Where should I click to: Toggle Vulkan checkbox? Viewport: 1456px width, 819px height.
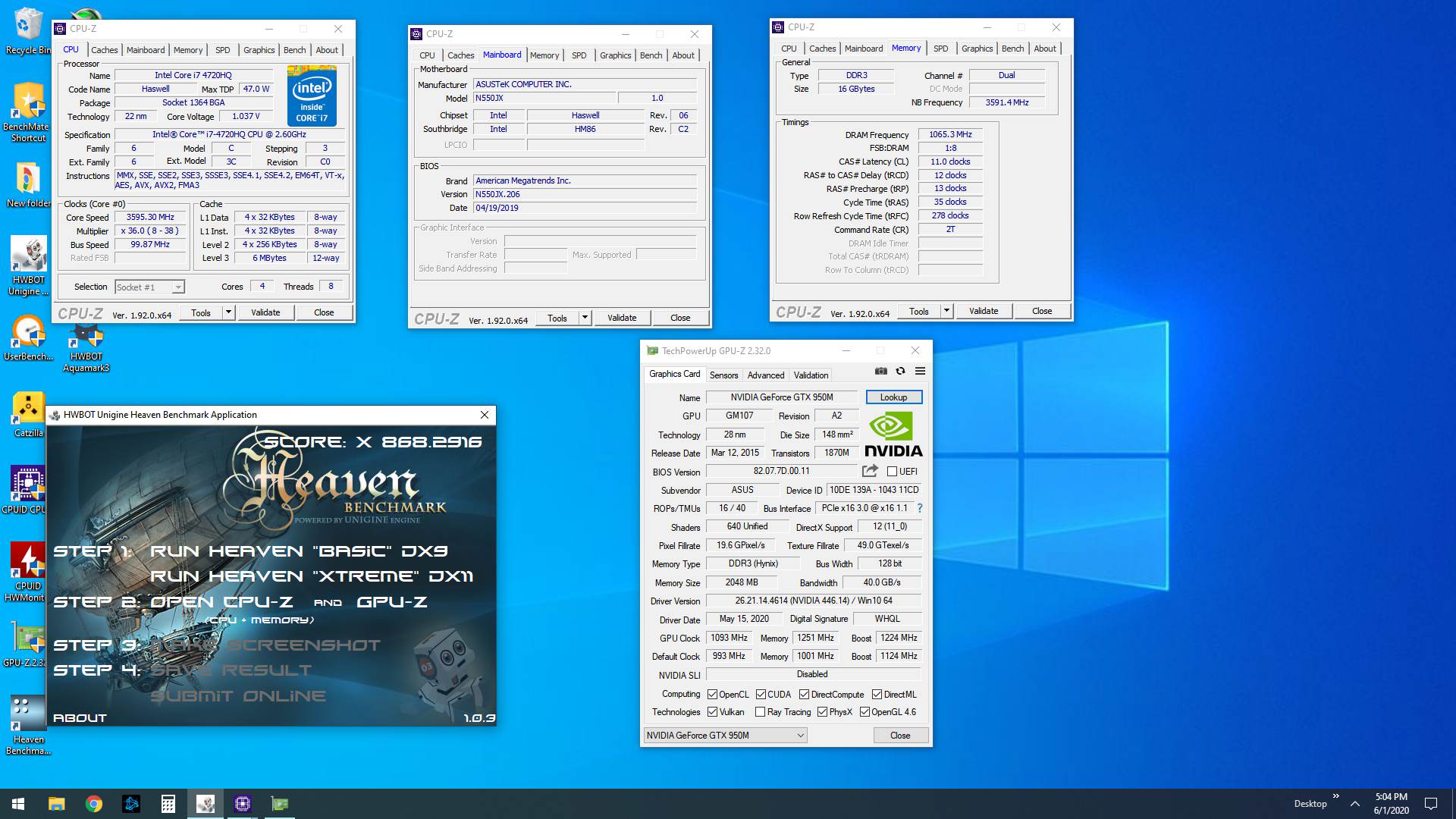coord(712,712)
